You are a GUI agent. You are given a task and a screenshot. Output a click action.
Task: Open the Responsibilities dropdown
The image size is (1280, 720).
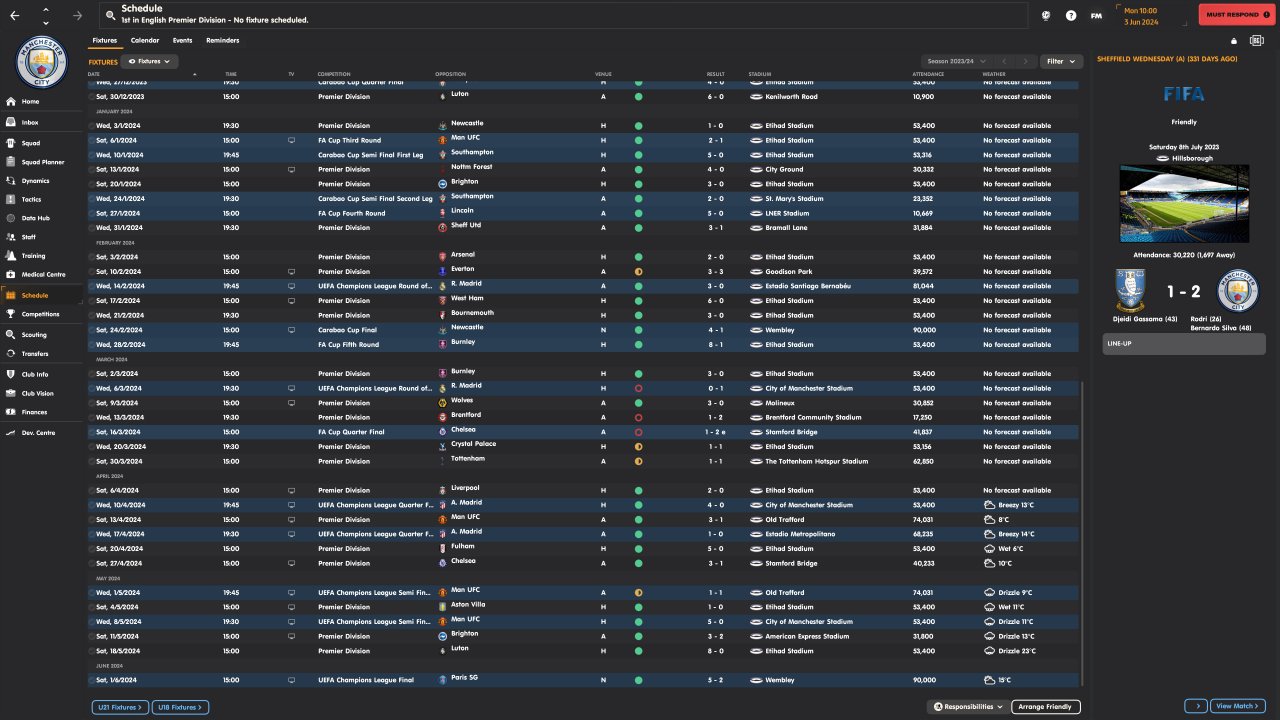click(968, 707)
